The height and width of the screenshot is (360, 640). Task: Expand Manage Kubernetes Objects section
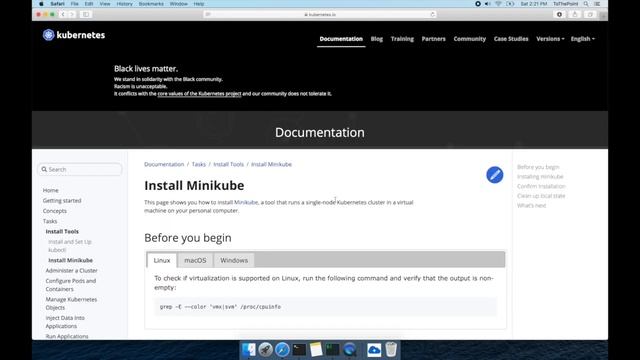(x=71, y=303)
